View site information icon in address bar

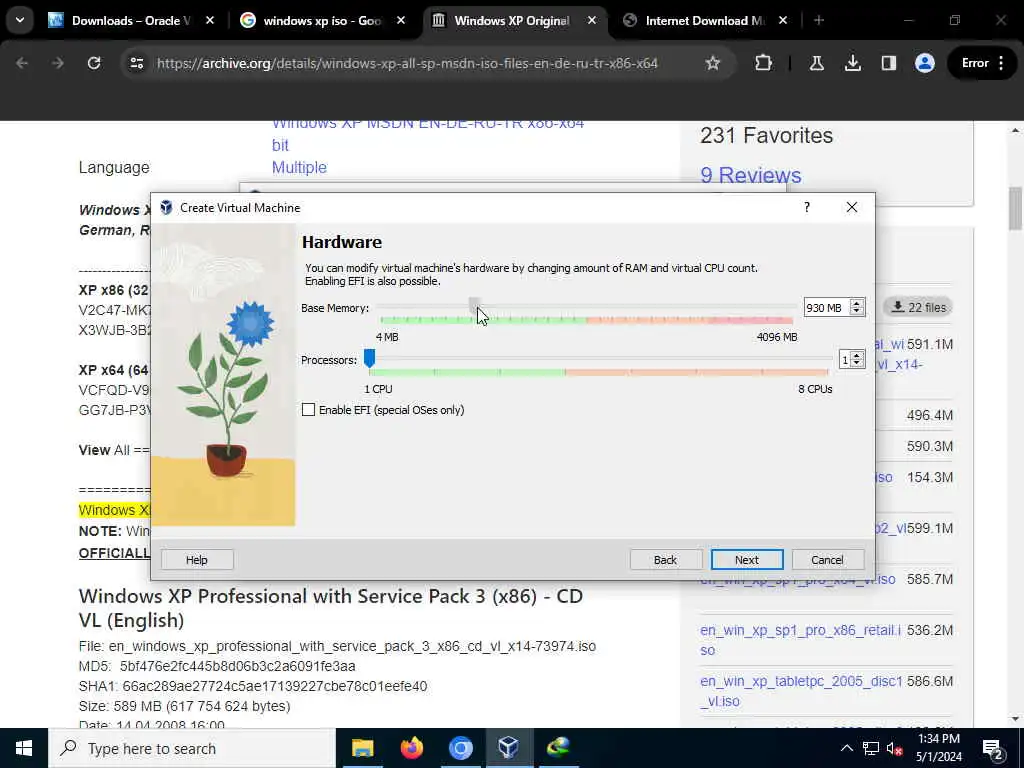136,63
